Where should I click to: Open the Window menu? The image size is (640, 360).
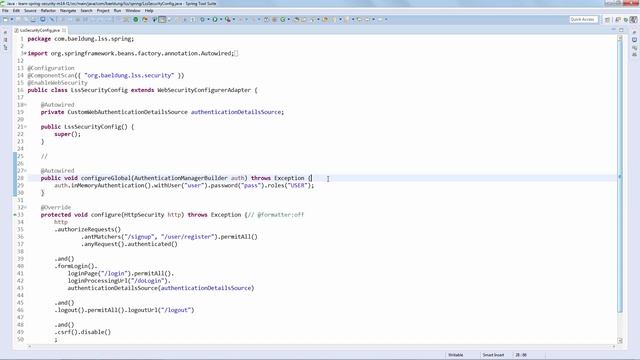click(133, 11)
